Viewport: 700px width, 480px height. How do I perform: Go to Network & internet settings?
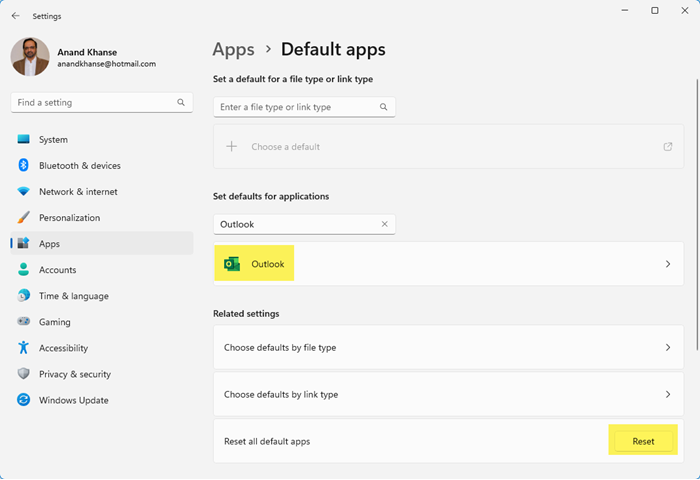pos(78,192)
